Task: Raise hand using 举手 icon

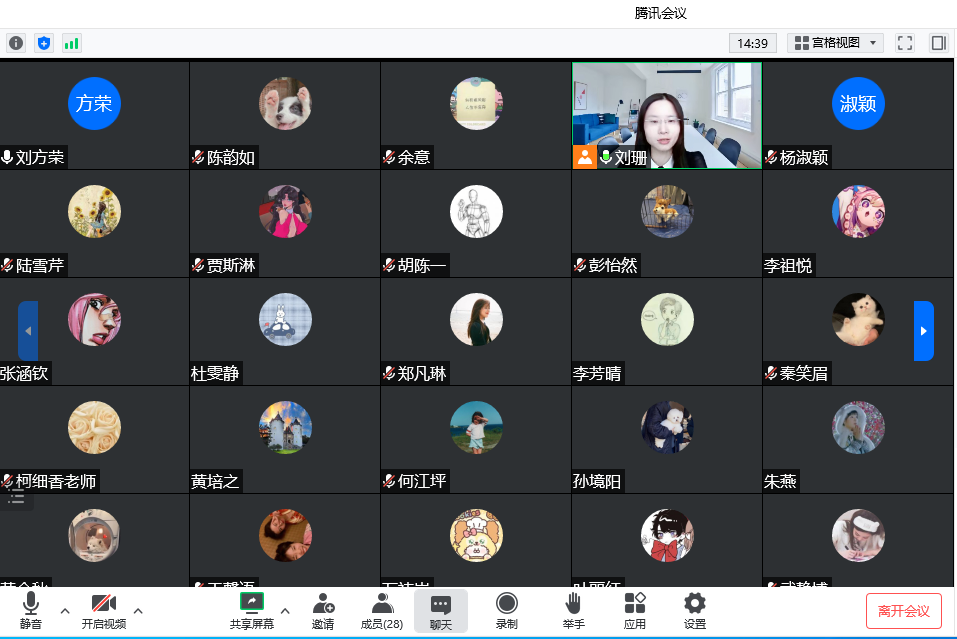Action: pos(573,610)
